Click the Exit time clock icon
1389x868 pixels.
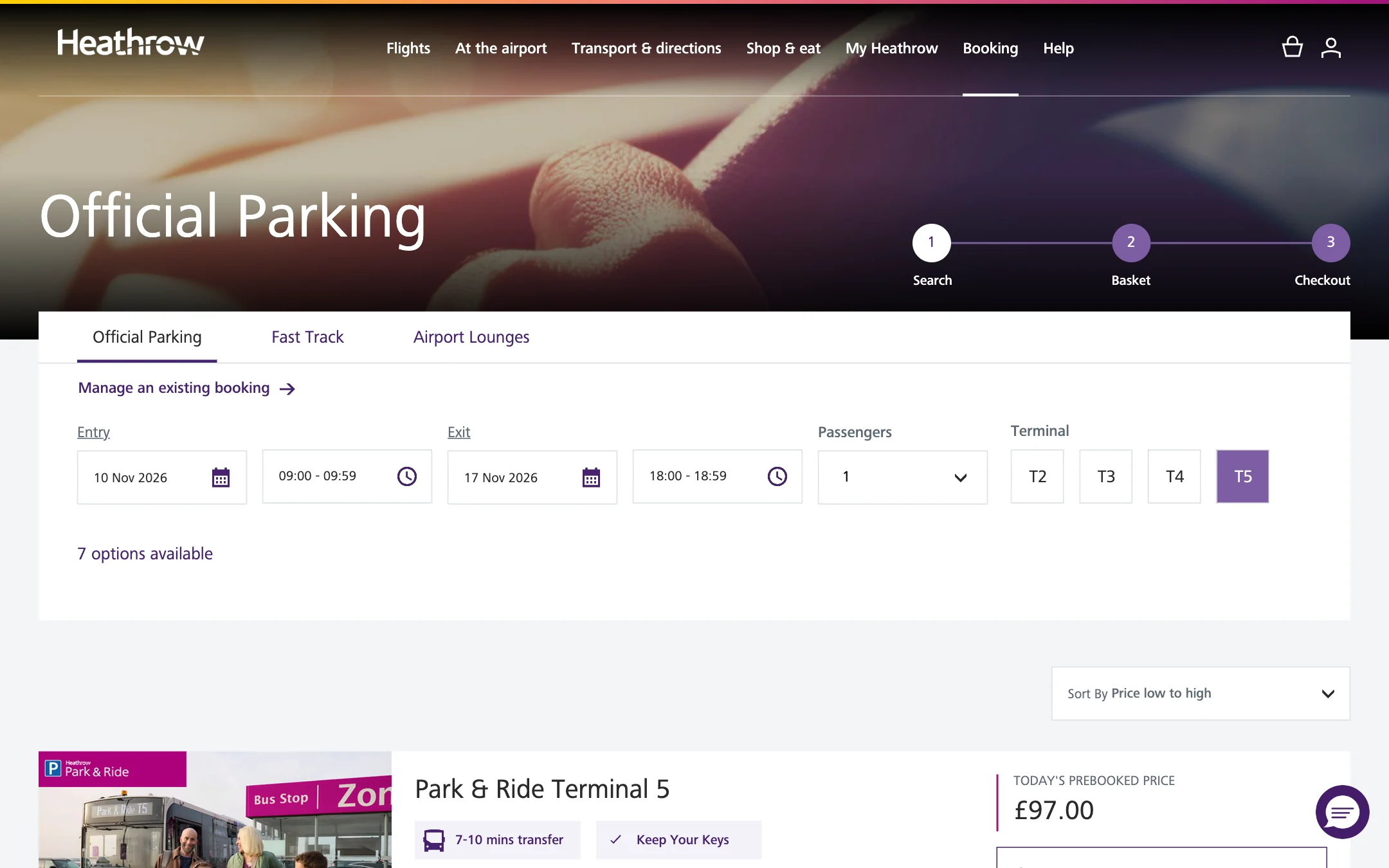tap(777, 476)
